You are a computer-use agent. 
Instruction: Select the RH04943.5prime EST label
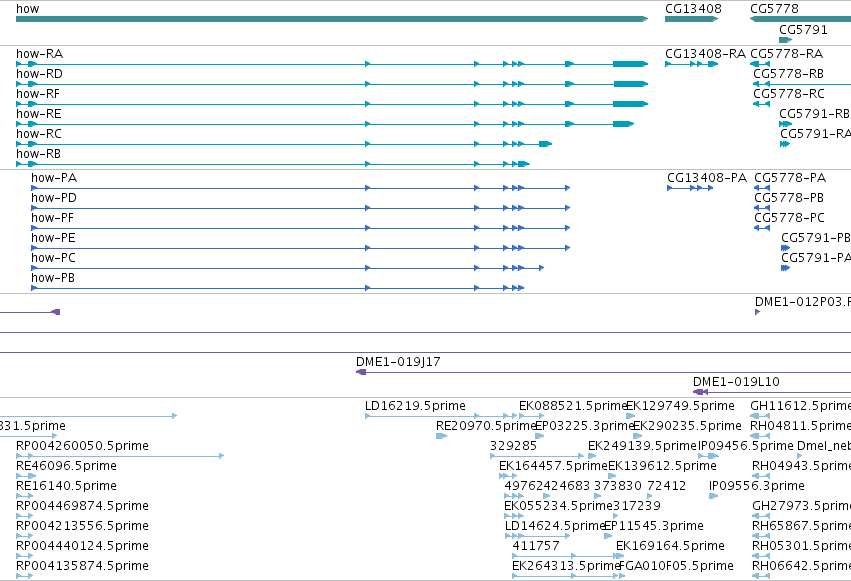[x=802, y=466]
